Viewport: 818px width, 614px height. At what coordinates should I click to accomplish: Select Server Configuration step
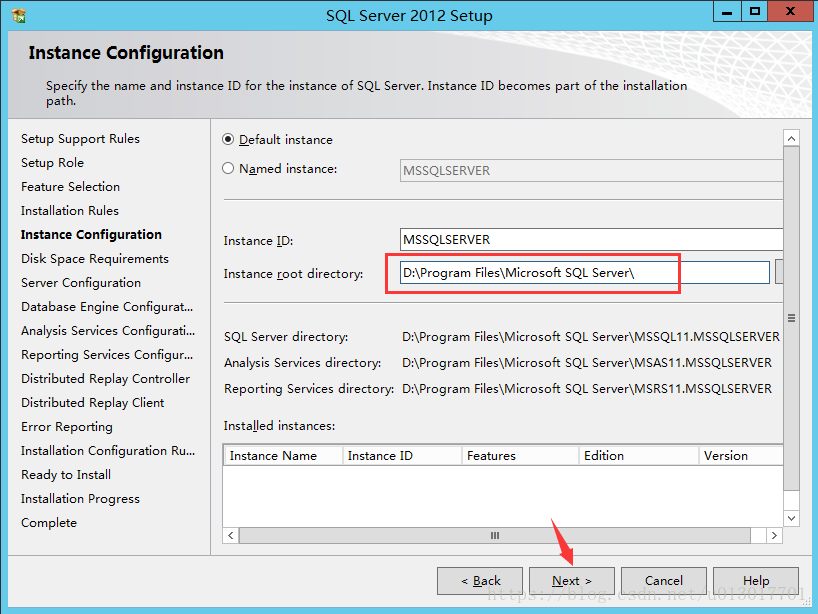pos(81,283)
